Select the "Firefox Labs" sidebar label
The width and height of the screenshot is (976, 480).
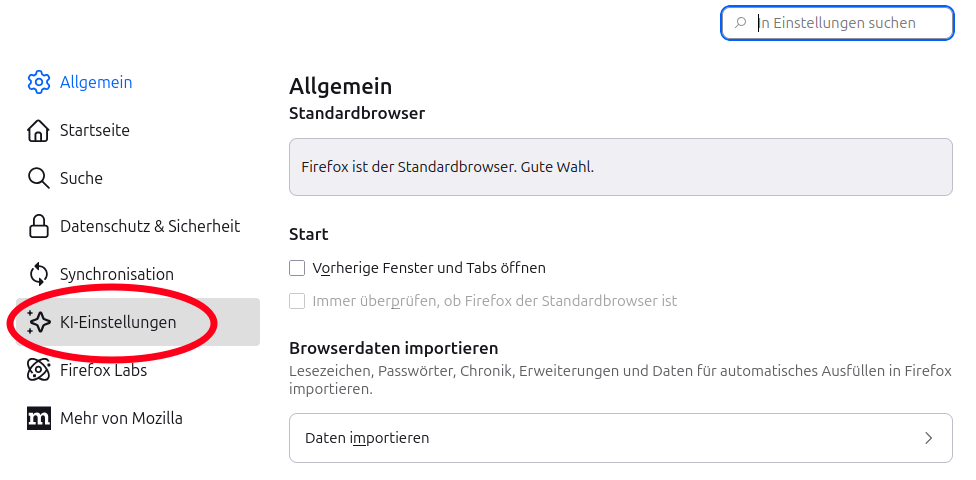[103, 370]
